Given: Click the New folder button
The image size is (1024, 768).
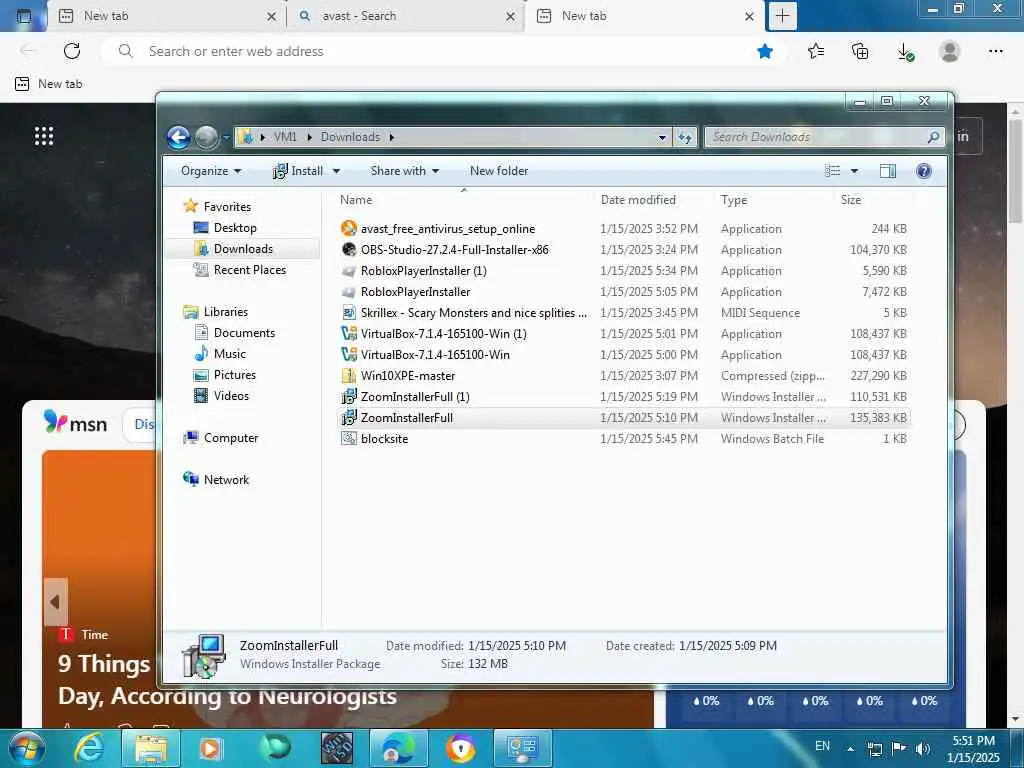Looking at the screenshot, I should coord(499,171).
